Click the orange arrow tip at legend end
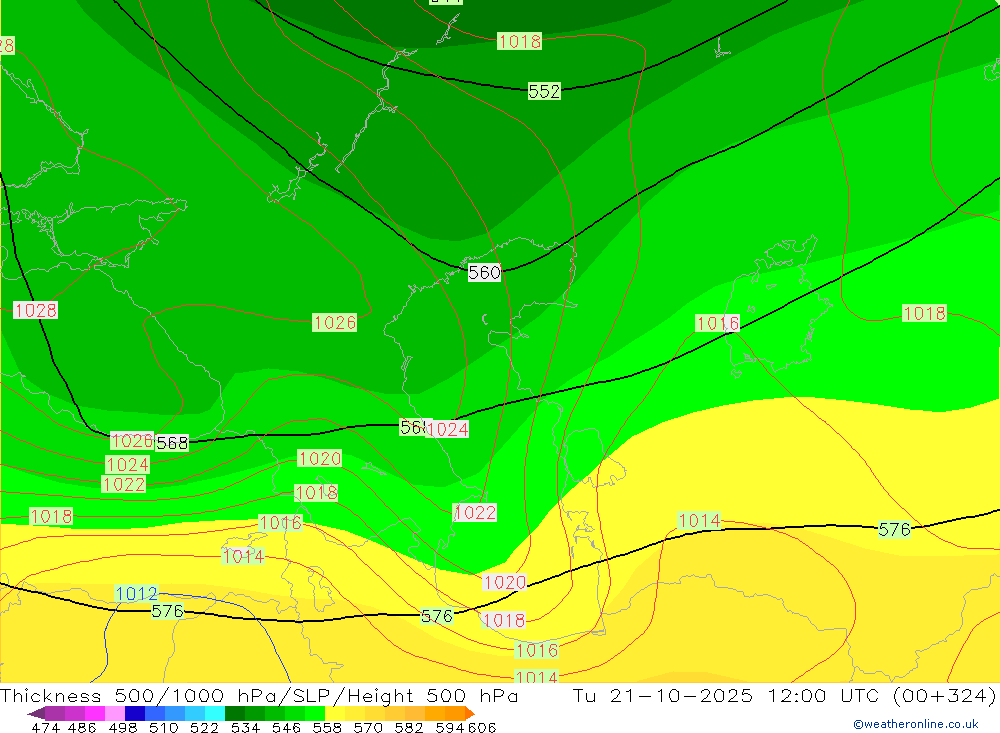 470,713
